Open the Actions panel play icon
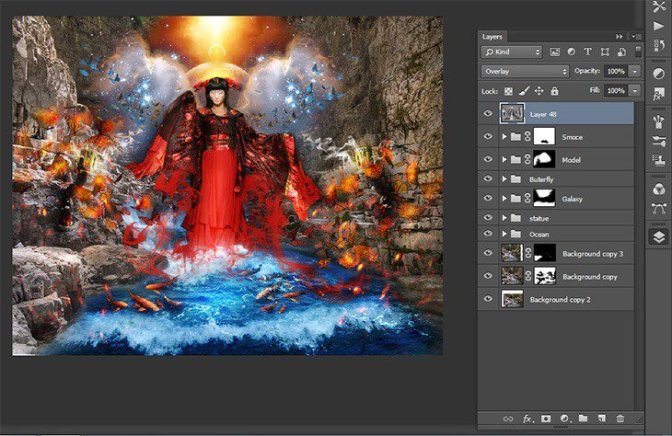Image resolution: width=672 pixels, height=436 pixels. tap(659, 27)
